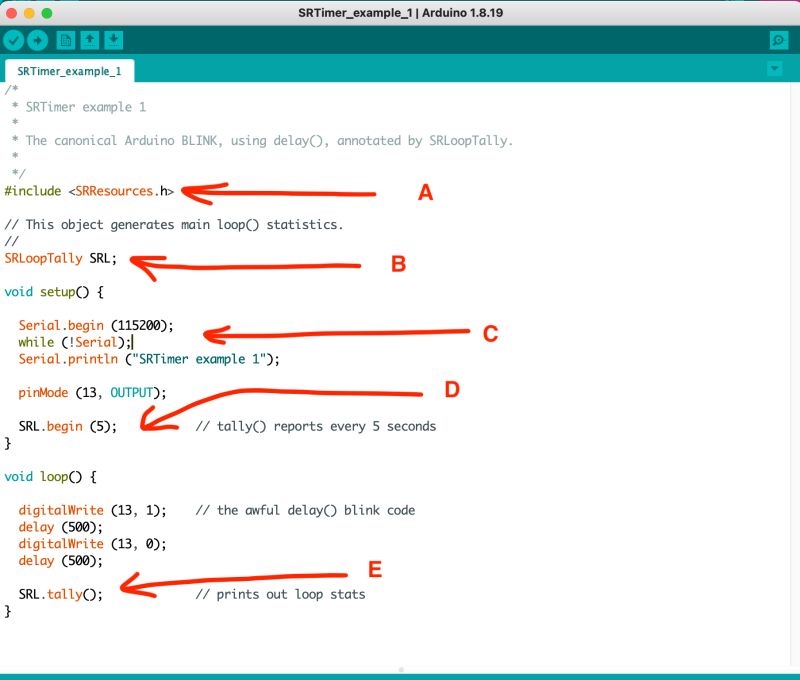
Task: Click comment line 'SRTimer example 1' in header
Action: 79,107
